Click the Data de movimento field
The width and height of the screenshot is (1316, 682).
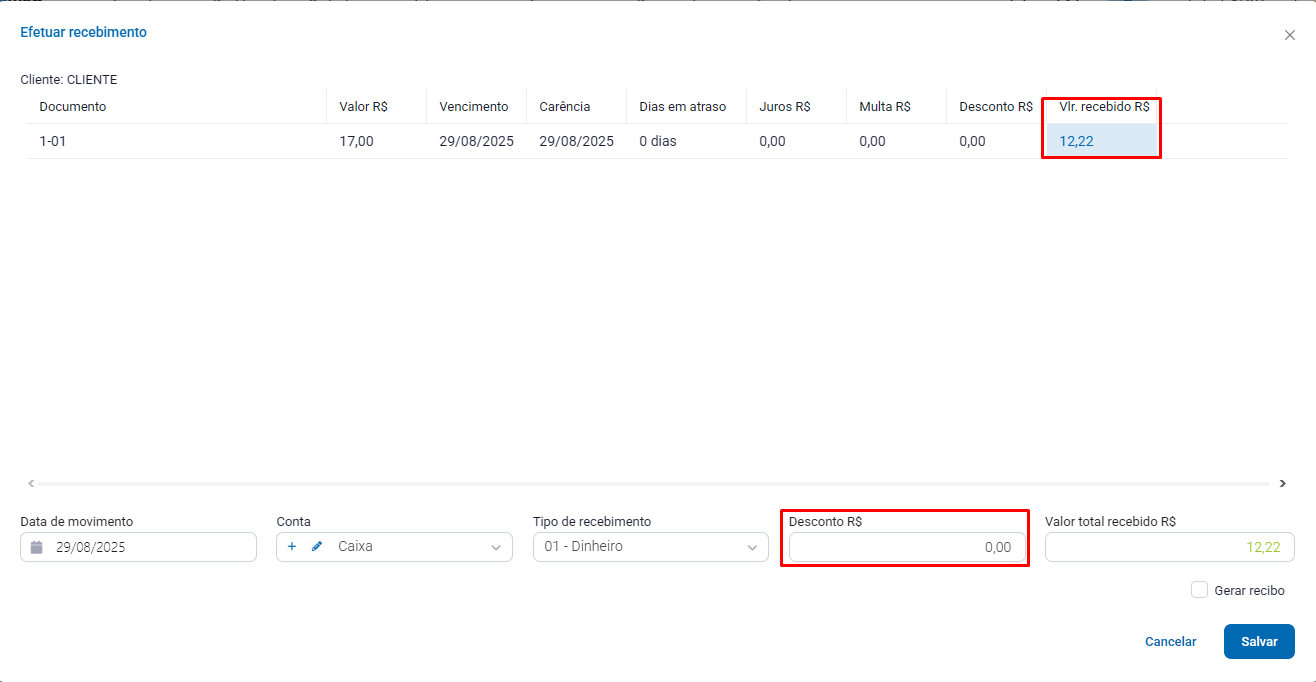pos(150,547)
